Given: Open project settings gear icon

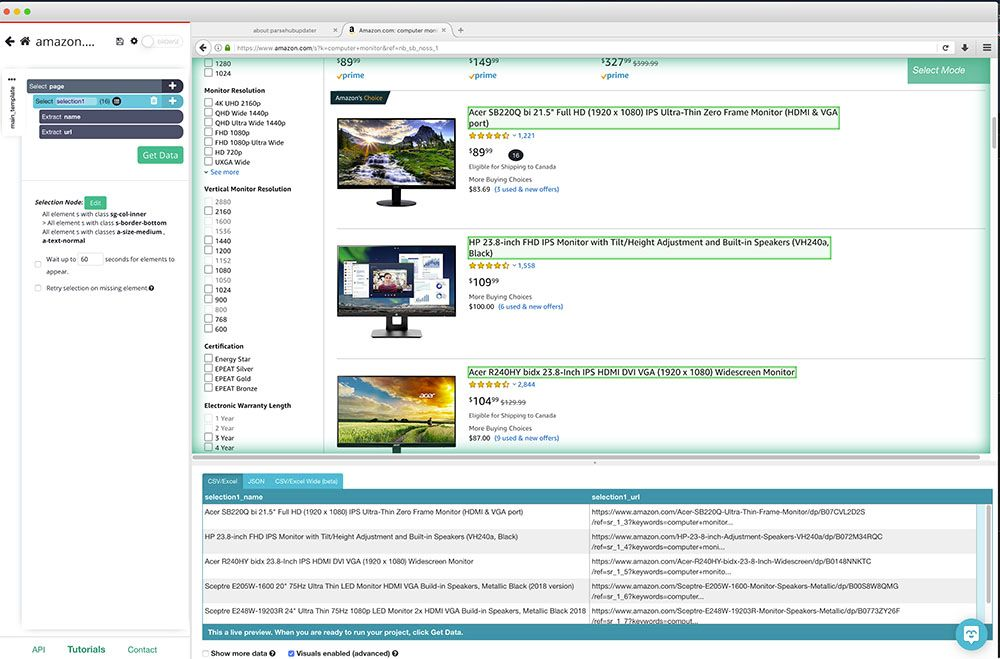Looking at the screenshot, I should (x=134, y=41).
